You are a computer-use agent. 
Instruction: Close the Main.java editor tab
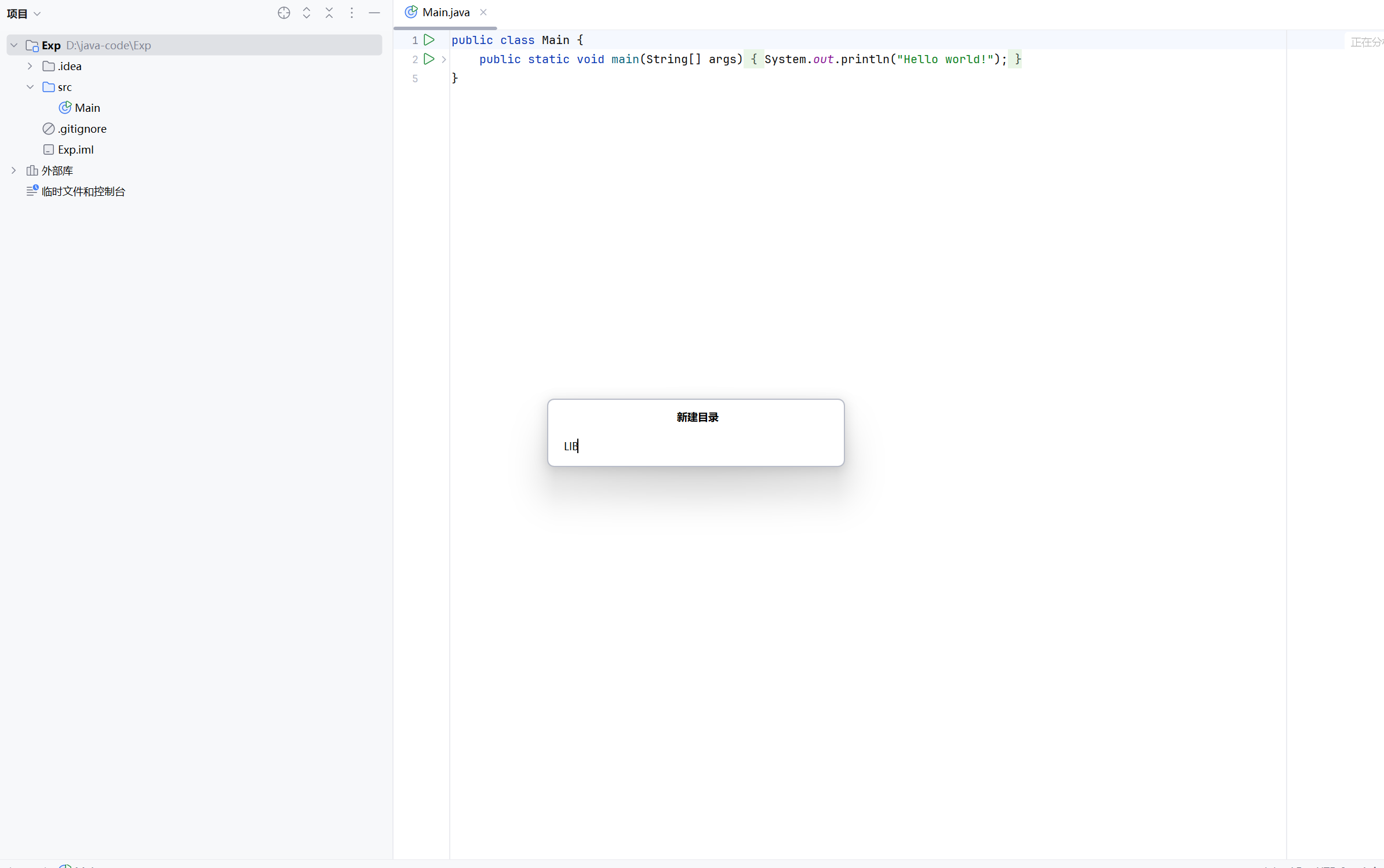(483, 12)
